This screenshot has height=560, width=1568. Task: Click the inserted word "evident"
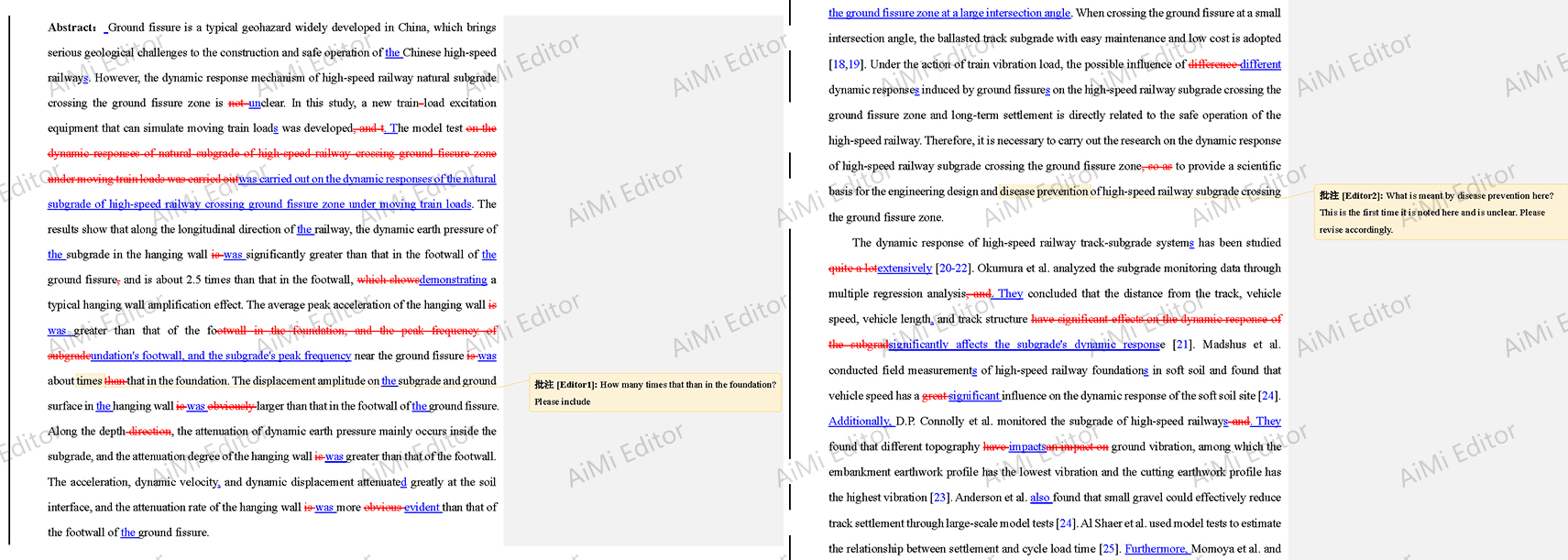coord(422,507)
